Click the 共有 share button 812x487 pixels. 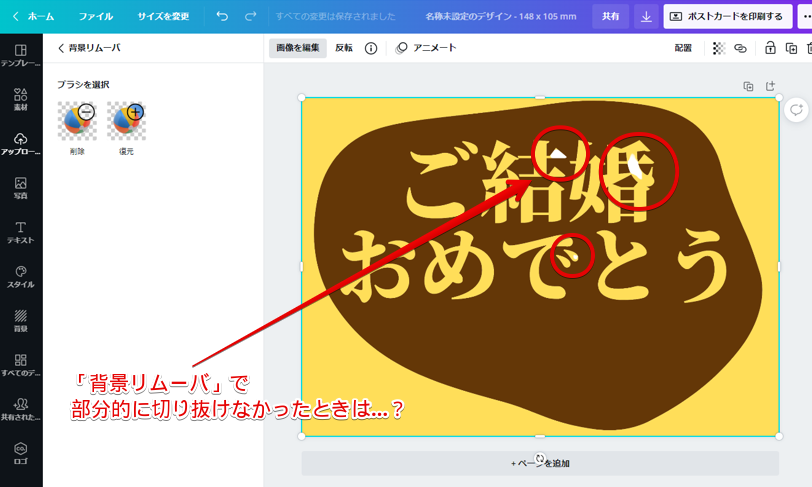pyautogui.click(x=611, y=16)
